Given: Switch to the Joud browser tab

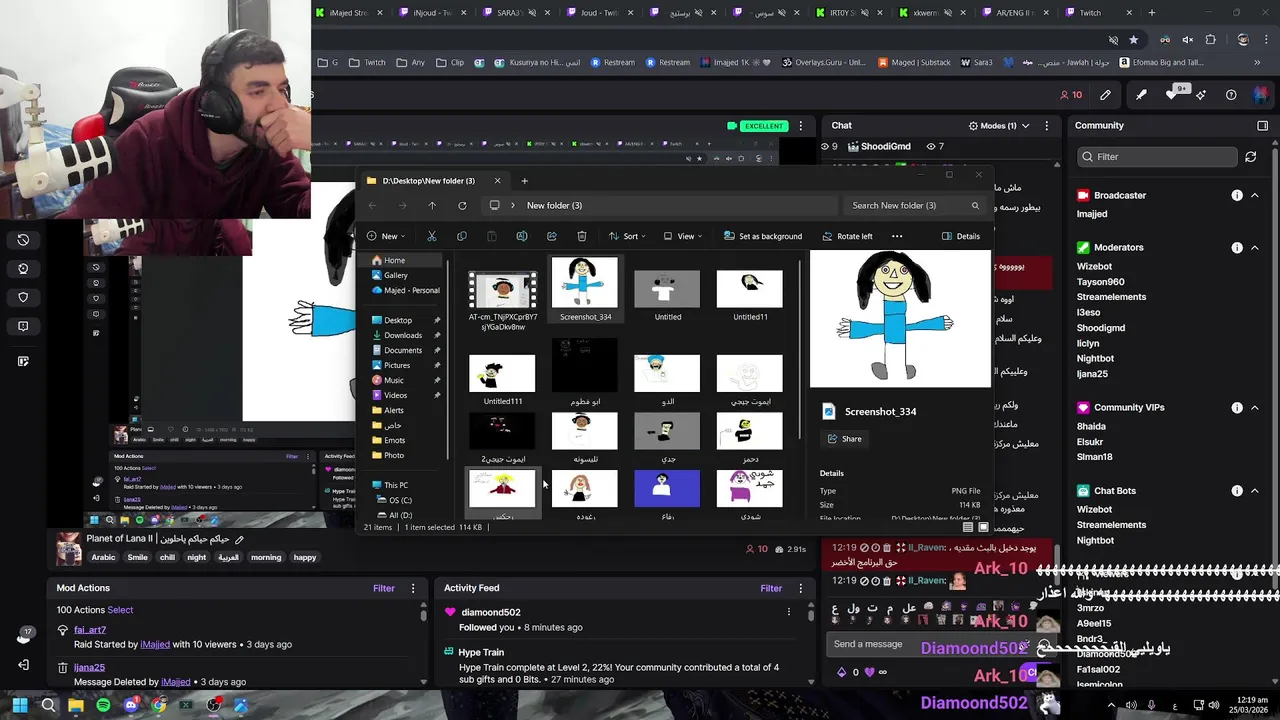Looking at the screenshot, I should pyautogui.click(x=600, y=13).
